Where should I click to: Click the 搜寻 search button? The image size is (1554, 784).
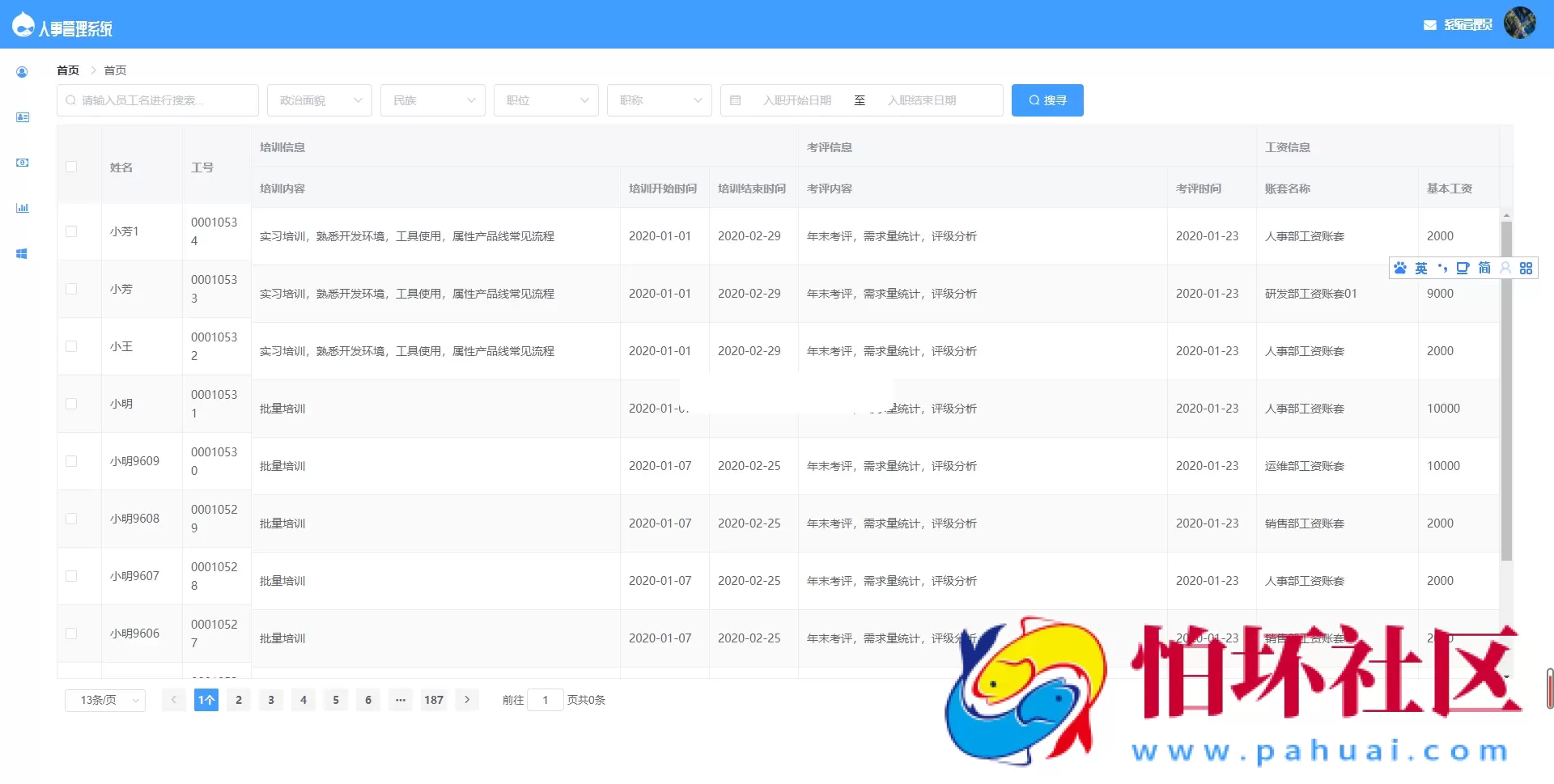click(1047, 100)
